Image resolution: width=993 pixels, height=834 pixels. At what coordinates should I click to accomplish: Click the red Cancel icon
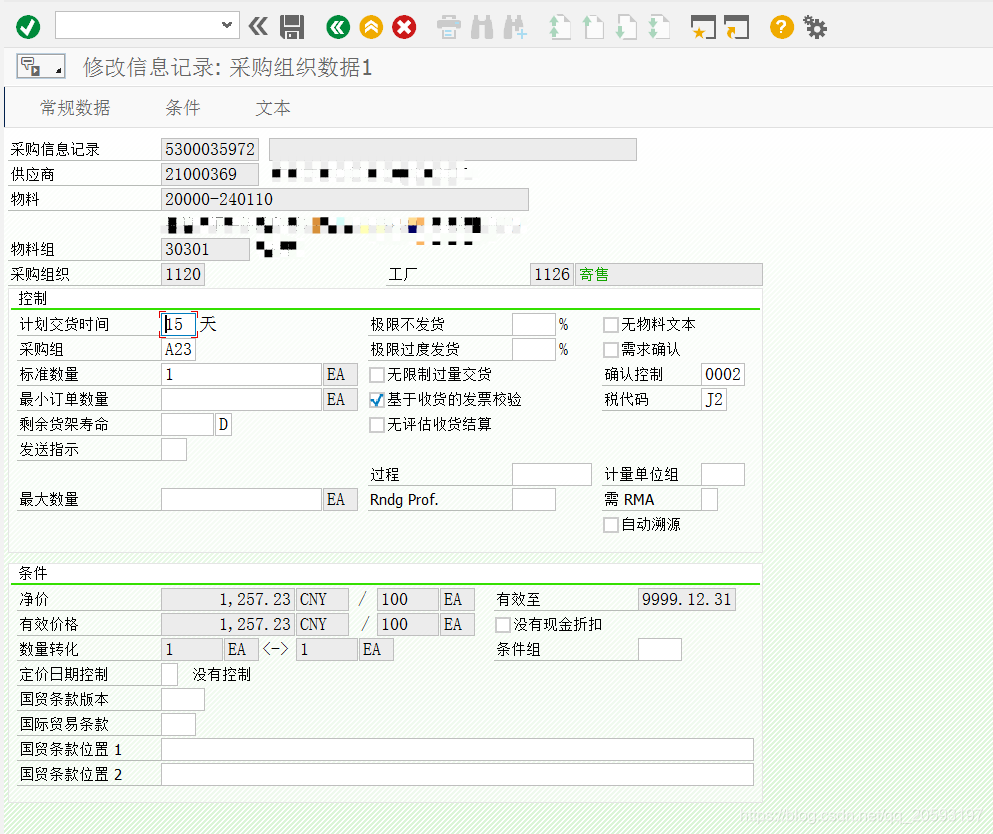pyautogui.click(x=404, y=27)
